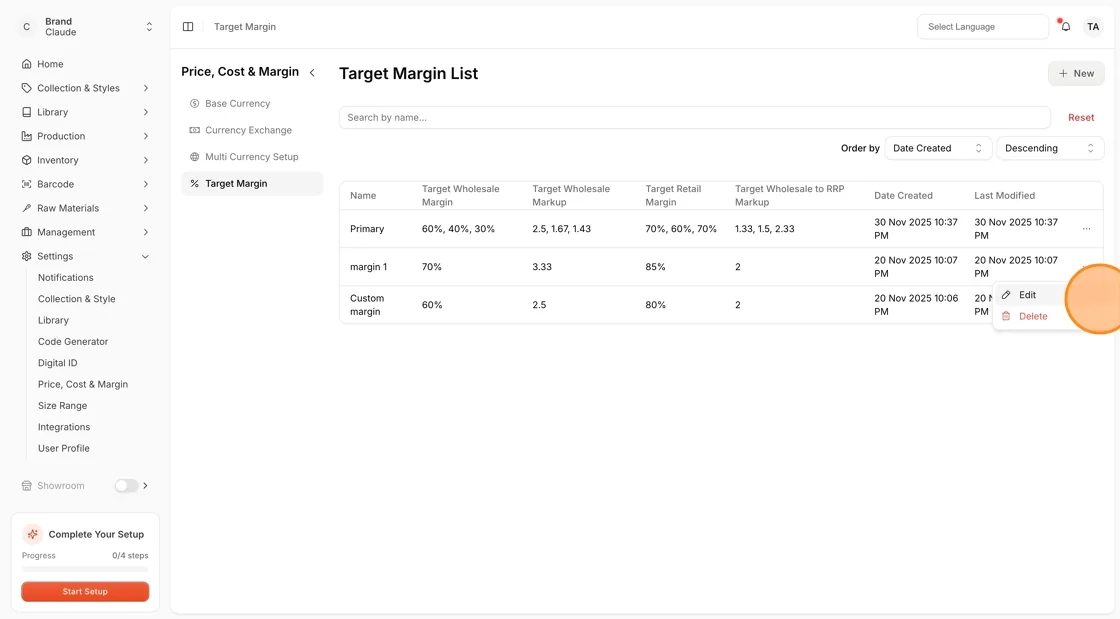Viewport: 1120px width, 619px height.
Task: Open the Descending sort direction dropdown
Action: click(1050, 148)
